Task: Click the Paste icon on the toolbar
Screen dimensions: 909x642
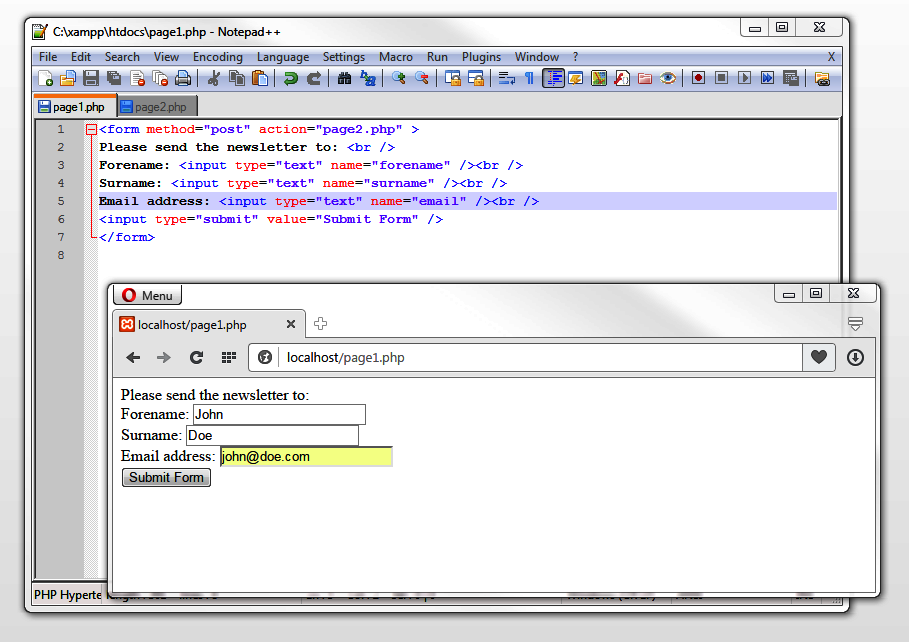Action: point(260,78)
